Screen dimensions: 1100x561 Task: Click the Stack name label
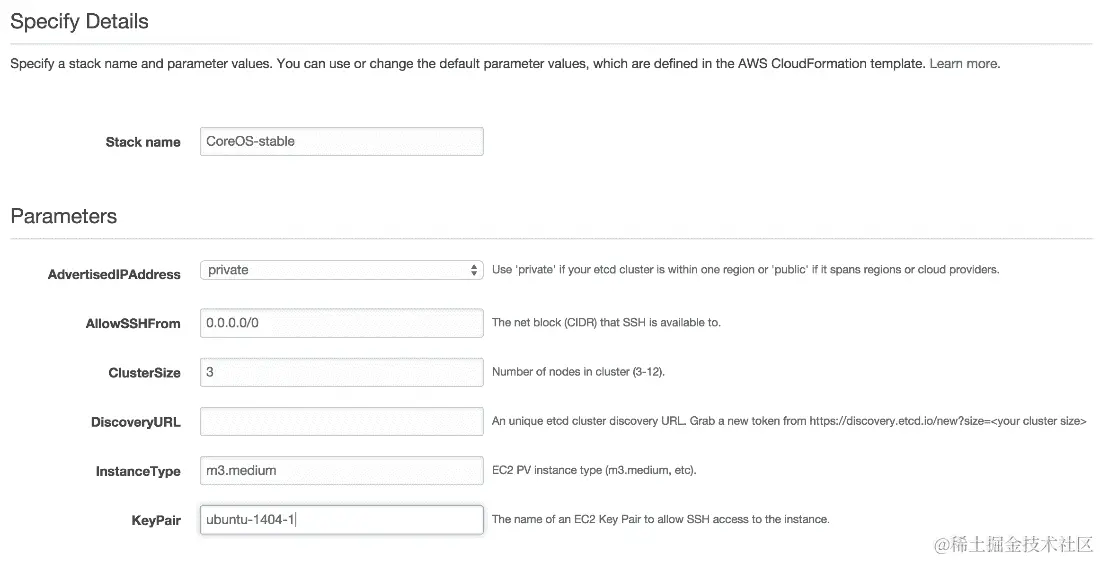pyautogui.click(x=143, y=142)
